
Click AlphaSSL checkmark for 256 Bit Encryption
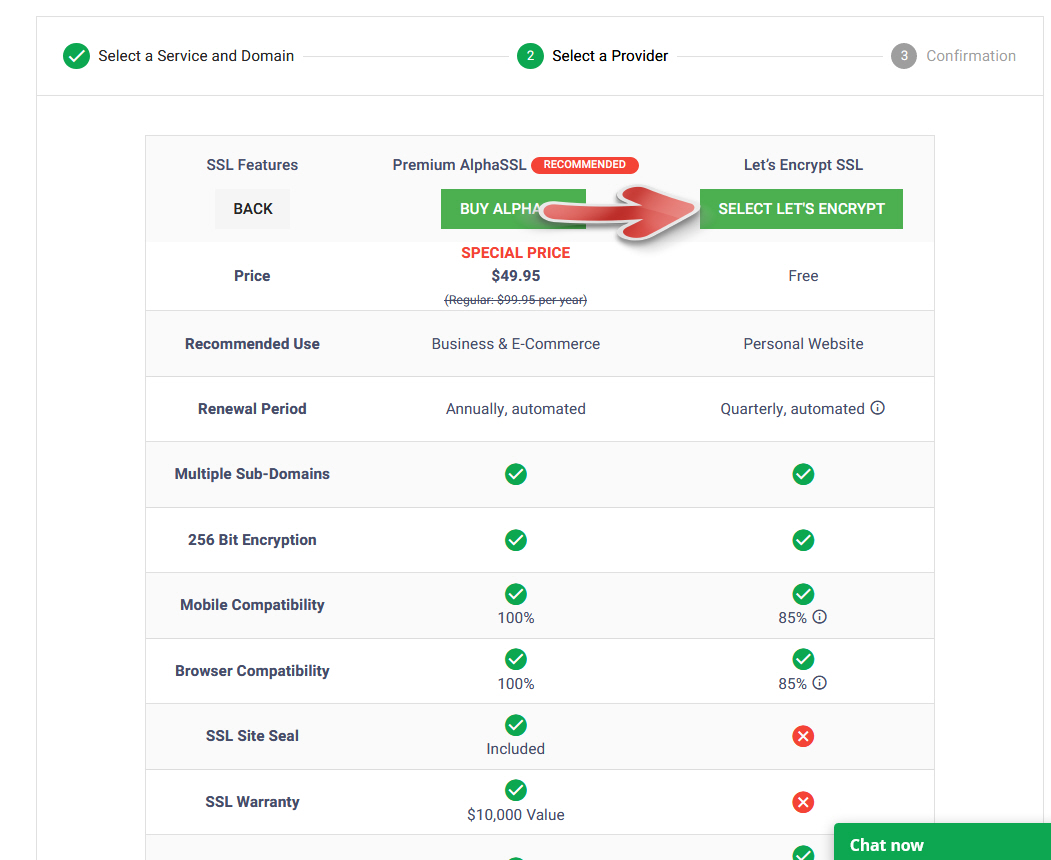pyautogui.click(x=515, y=540)
